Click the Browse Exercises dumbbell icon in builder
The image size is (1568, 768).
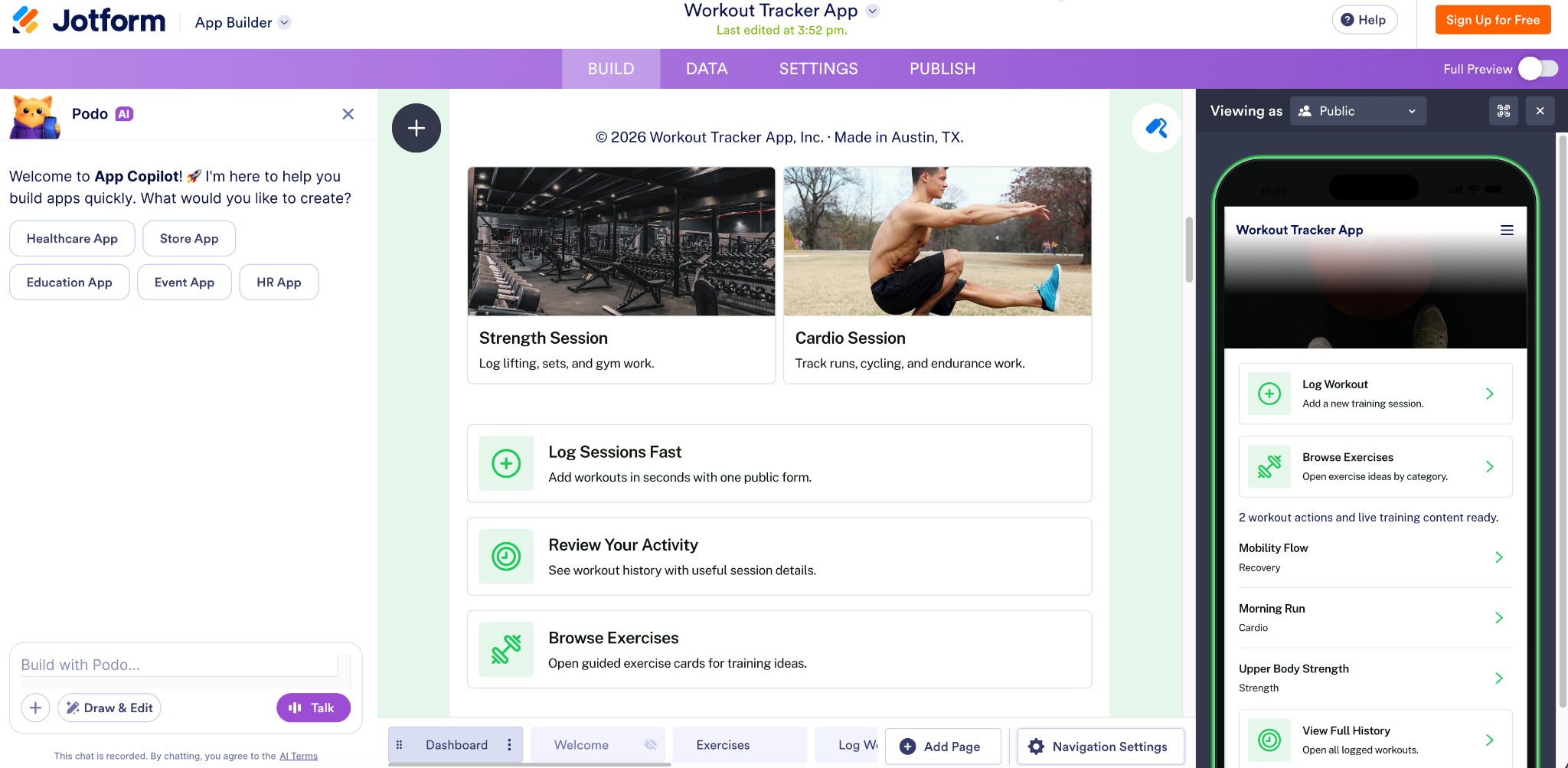(x=506, y=649)
